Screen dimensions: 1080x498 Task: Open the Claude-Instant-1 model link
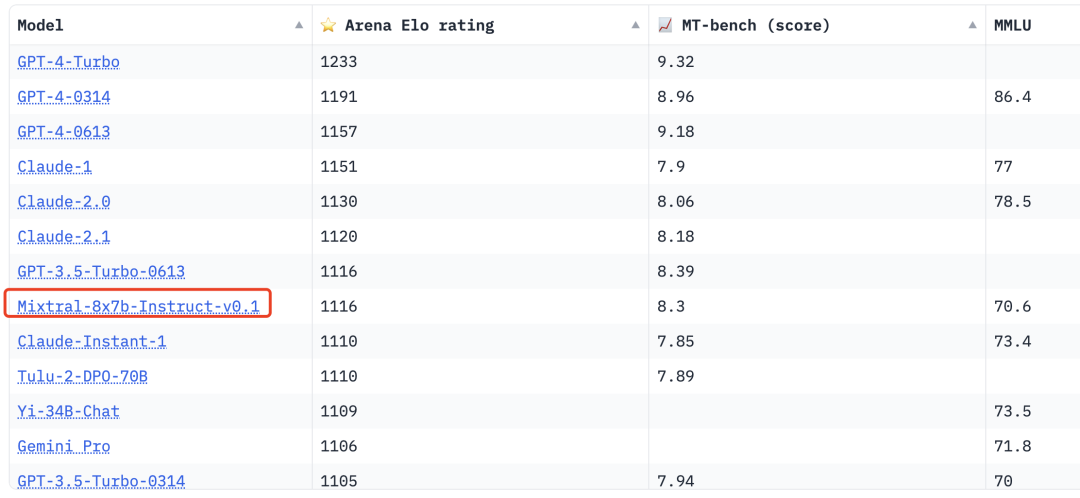[x=92, y=342]
